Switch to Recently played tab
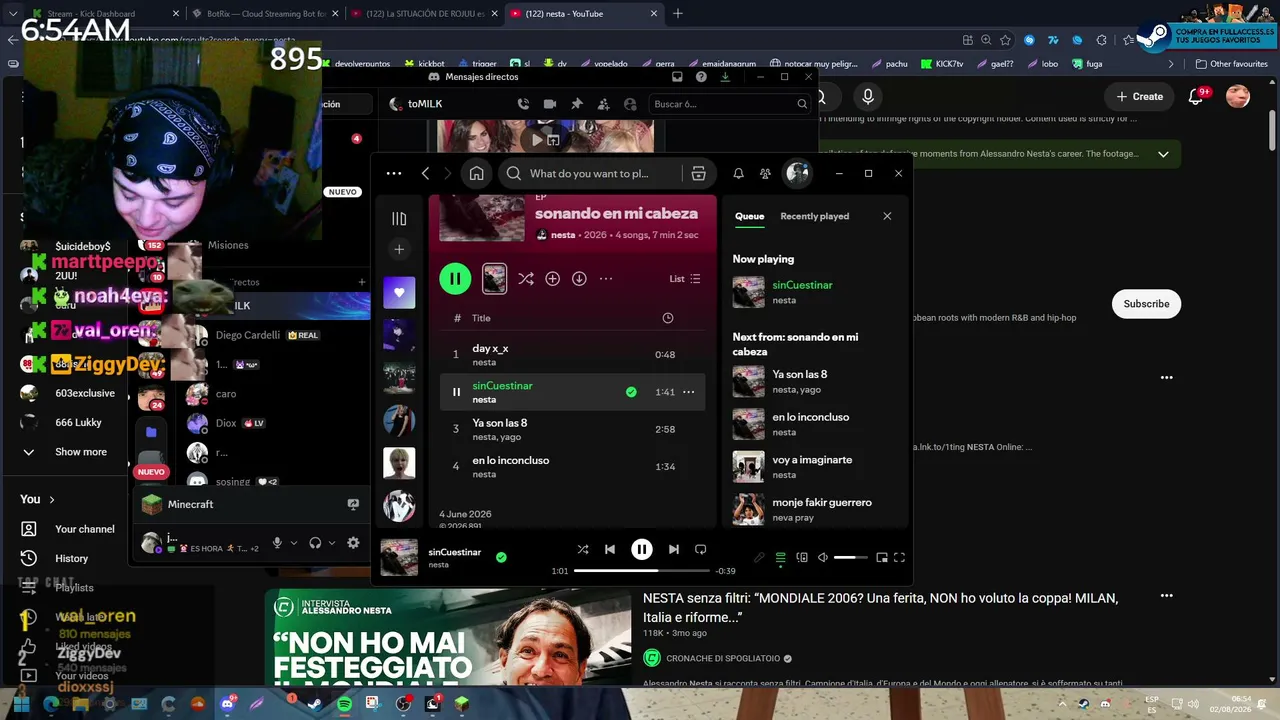The height and width of the screenshot is (720, 1280). [815, 216]
